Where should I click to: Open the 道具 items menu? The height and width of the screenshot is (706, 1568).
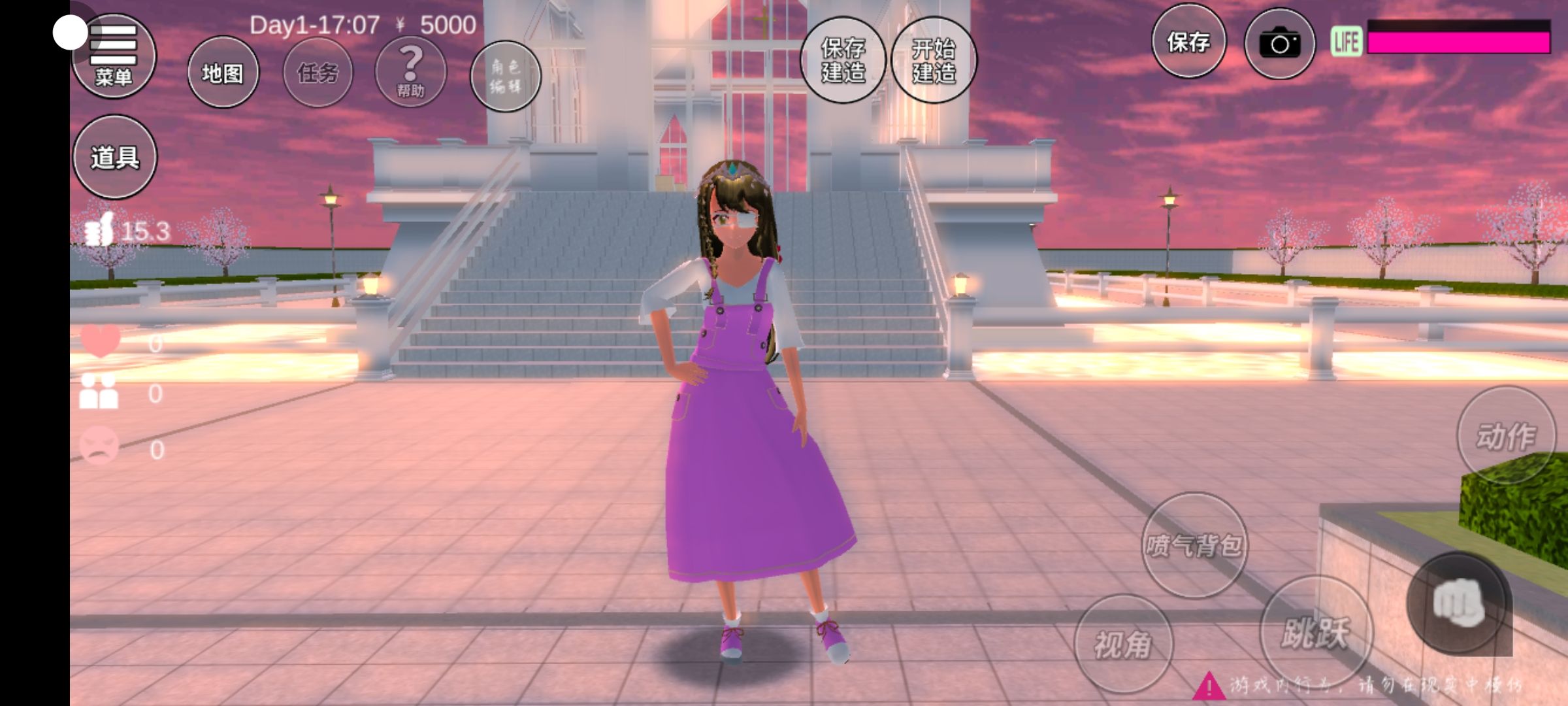(115, 157)
